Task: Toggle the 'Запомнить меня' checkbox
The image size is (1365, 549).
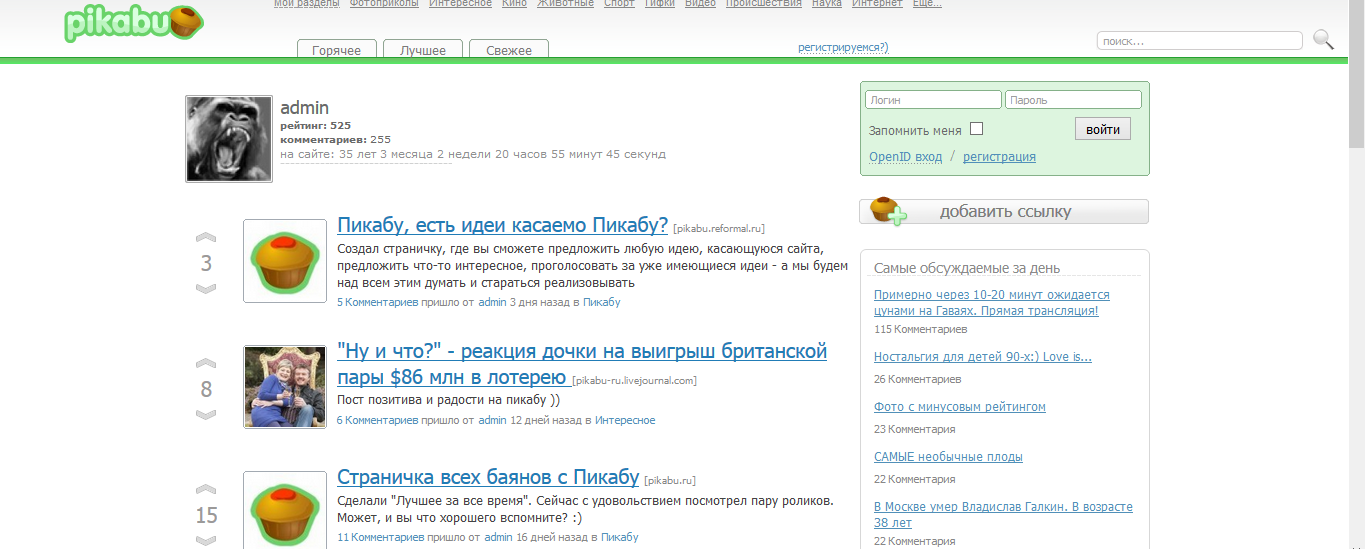Action: click(x=977, y=129)
